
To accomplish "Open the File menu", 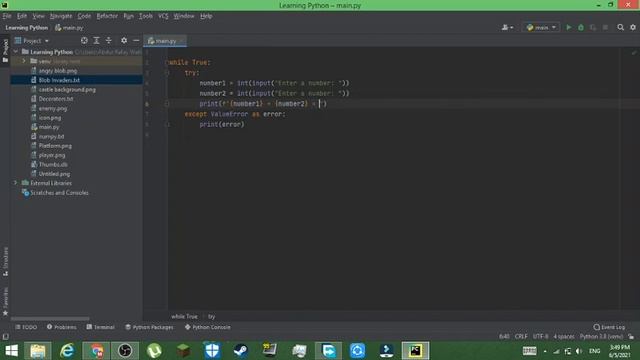I will (7, 16).
